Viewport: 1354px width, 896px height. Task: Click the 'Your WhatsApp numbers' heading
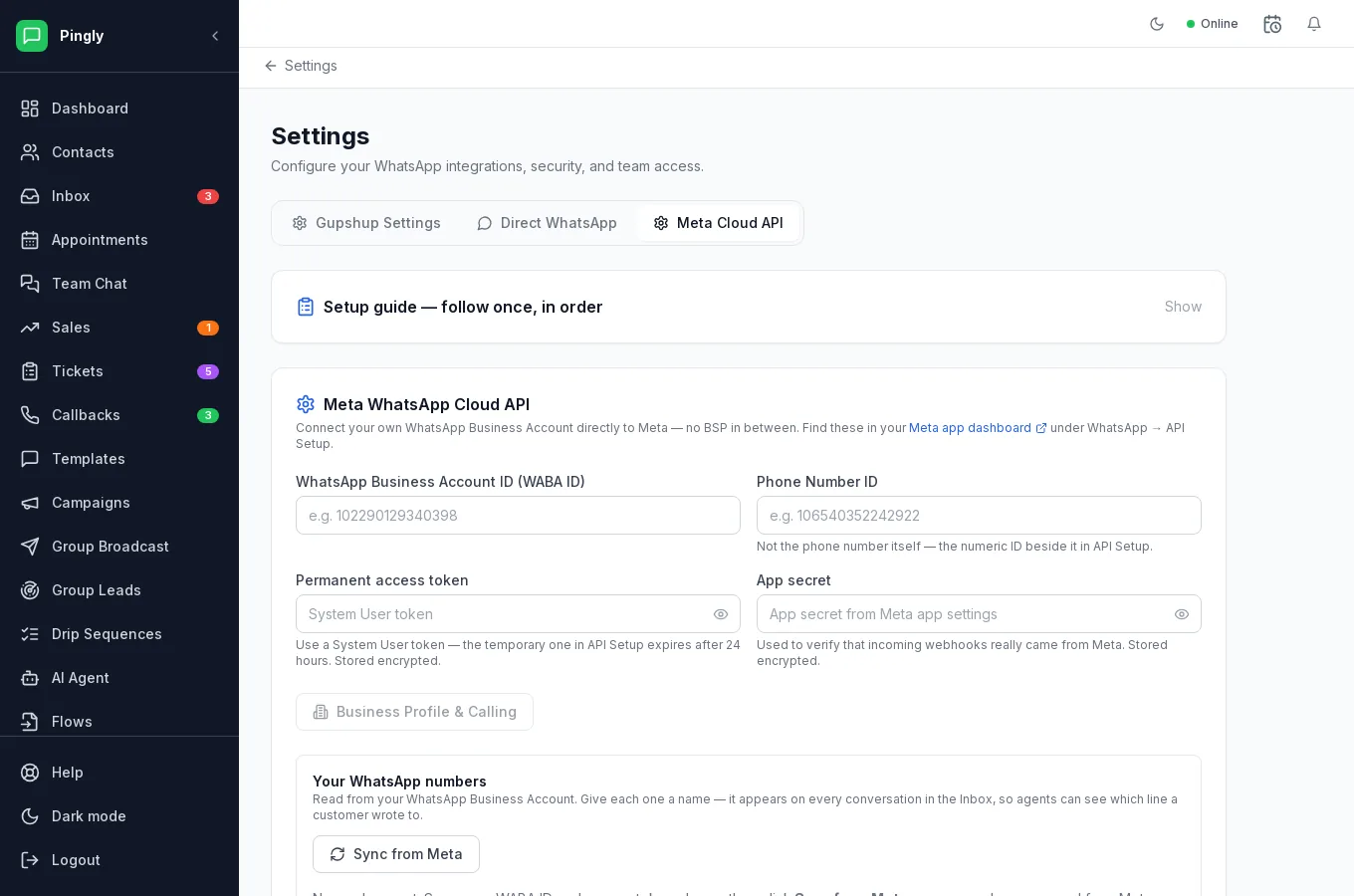point(399,782)
